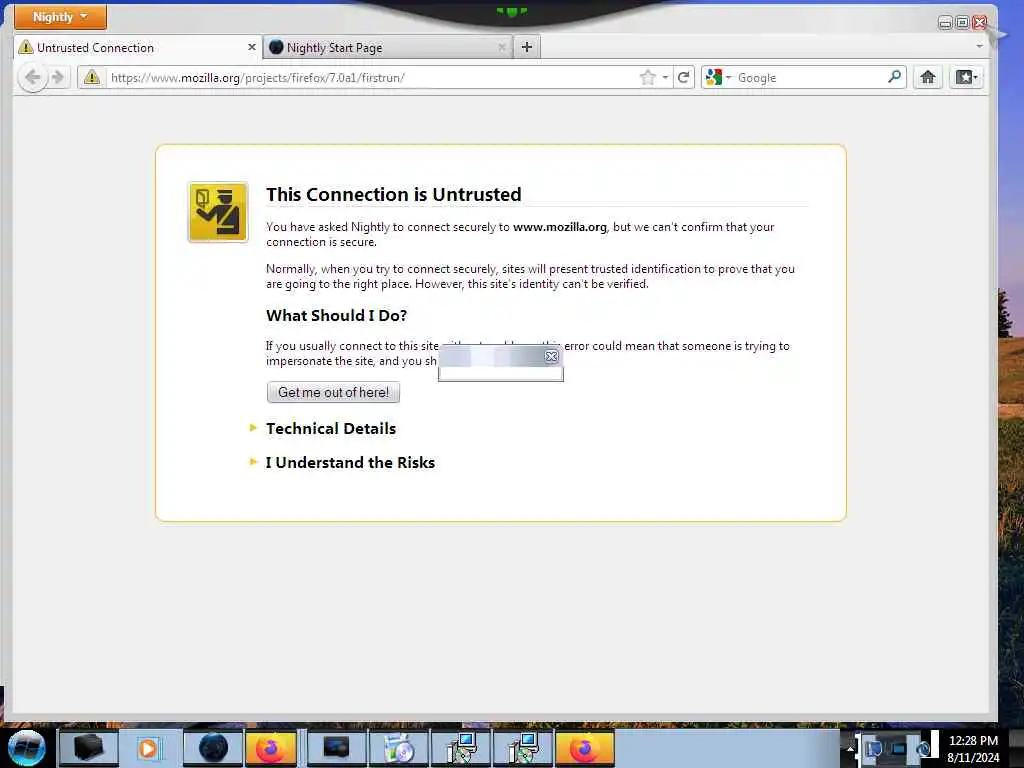1024x768 pixels.
Task: Open Windows Media Player from taskbar
Action: click(148, 748)
